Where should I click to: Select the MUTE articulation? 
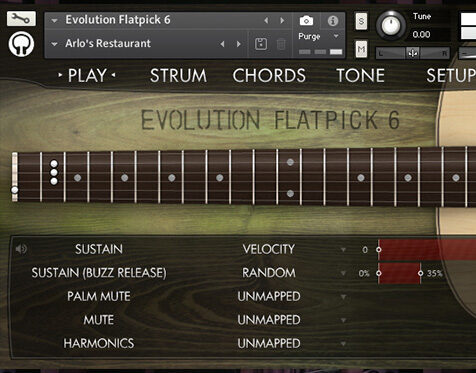[x=99, y=320]
